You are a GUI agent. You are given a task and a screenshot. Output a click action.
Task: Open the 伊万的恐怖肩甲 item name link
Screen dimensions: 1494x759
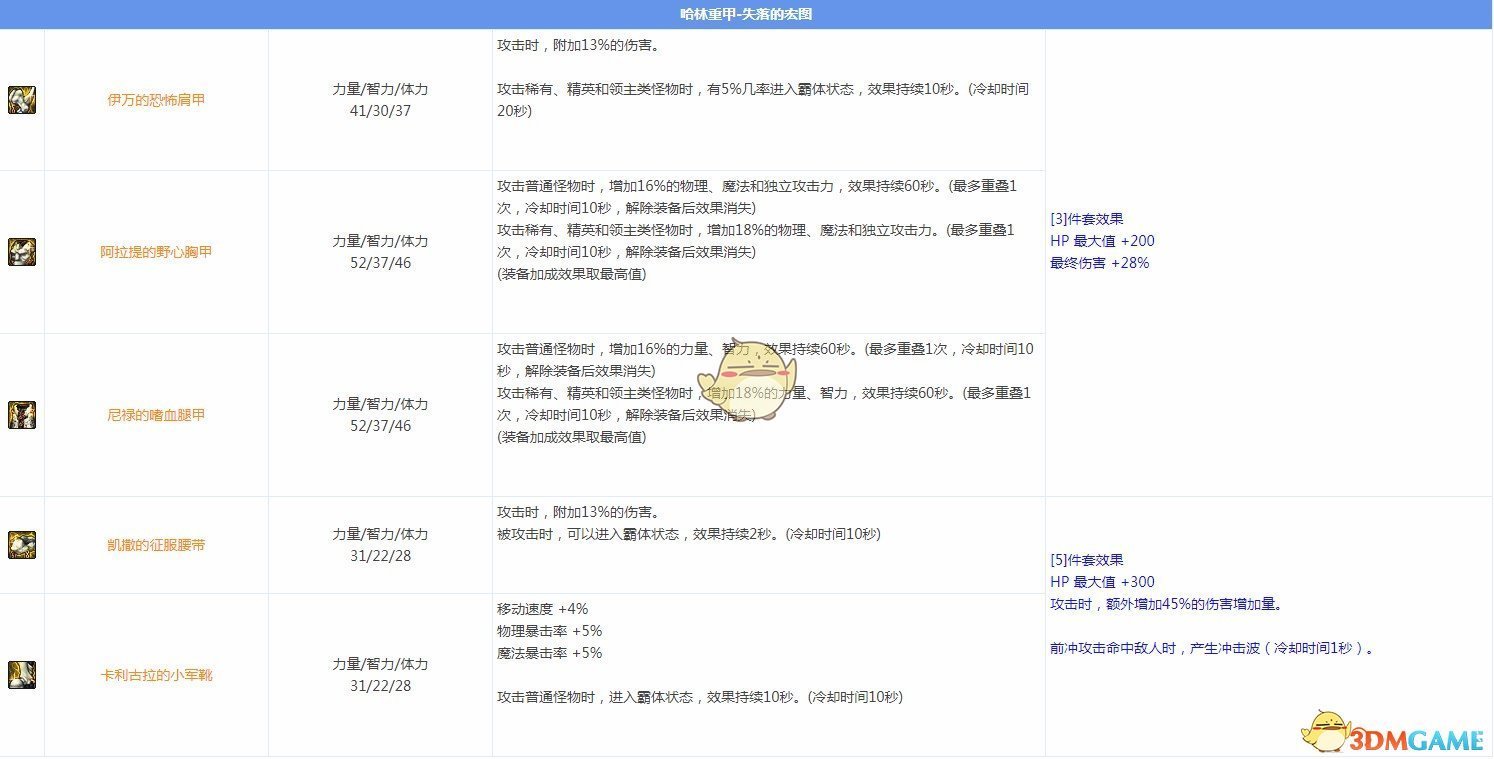[x=156, y=100]
